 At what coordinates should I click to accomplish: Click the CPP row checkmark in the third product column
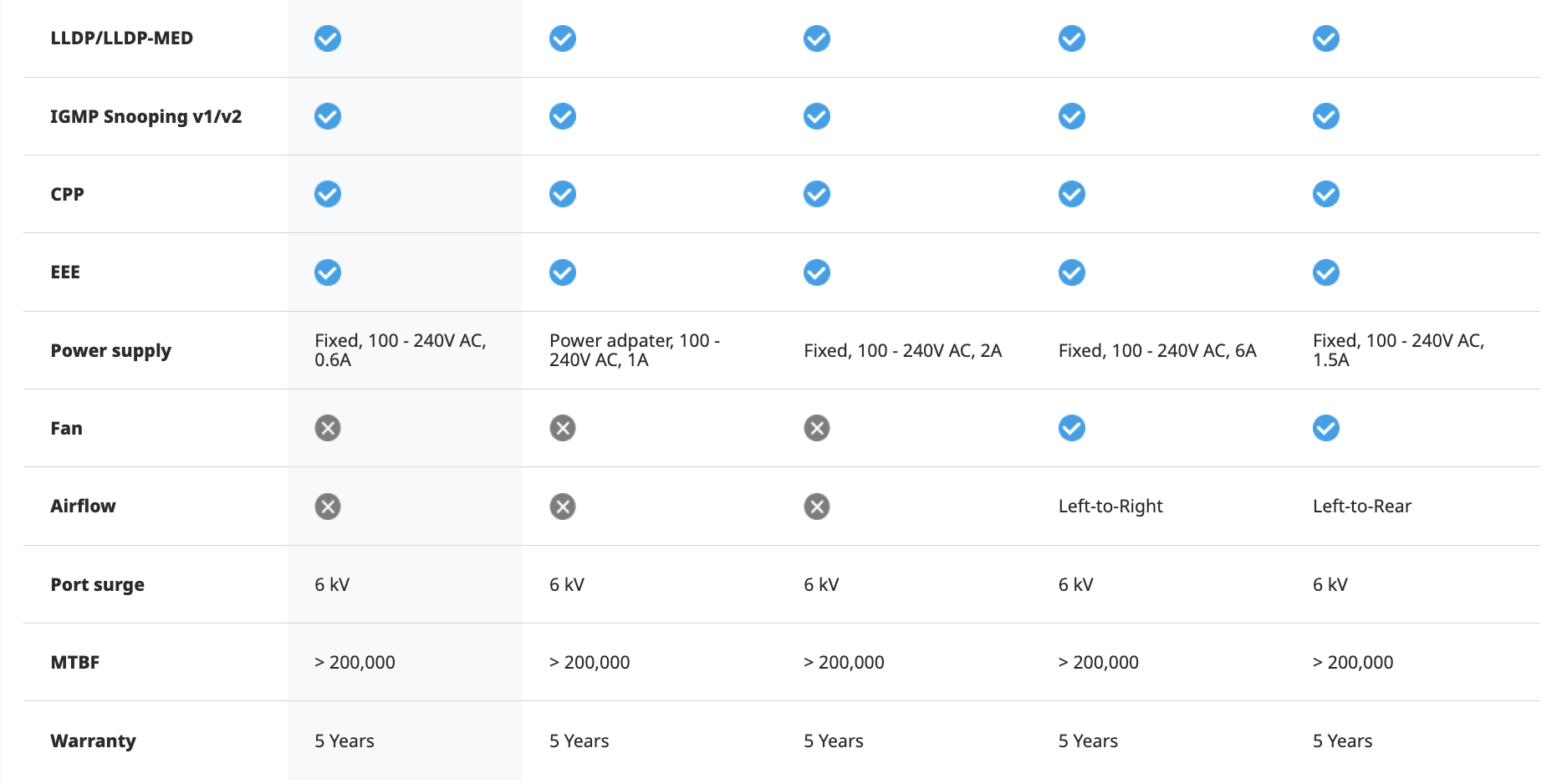click(816, 194)
